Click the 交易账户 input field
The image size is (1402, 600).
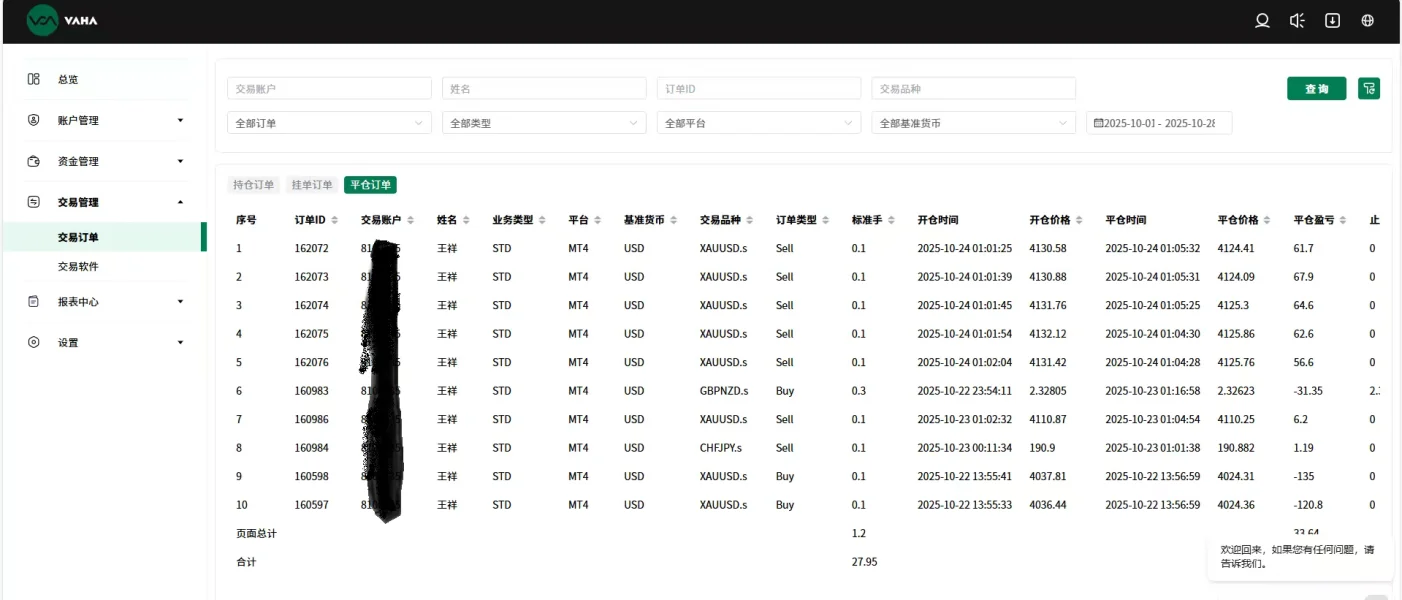(329, 89)
